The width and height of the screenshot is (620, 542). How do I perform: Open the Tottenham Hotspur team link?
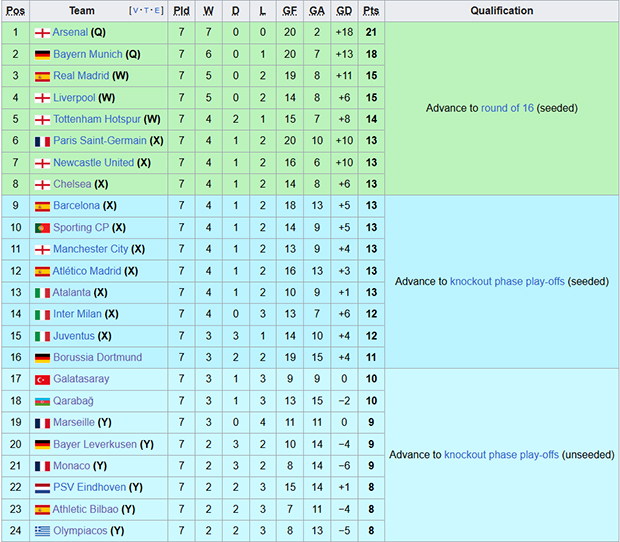click(97, 119)
